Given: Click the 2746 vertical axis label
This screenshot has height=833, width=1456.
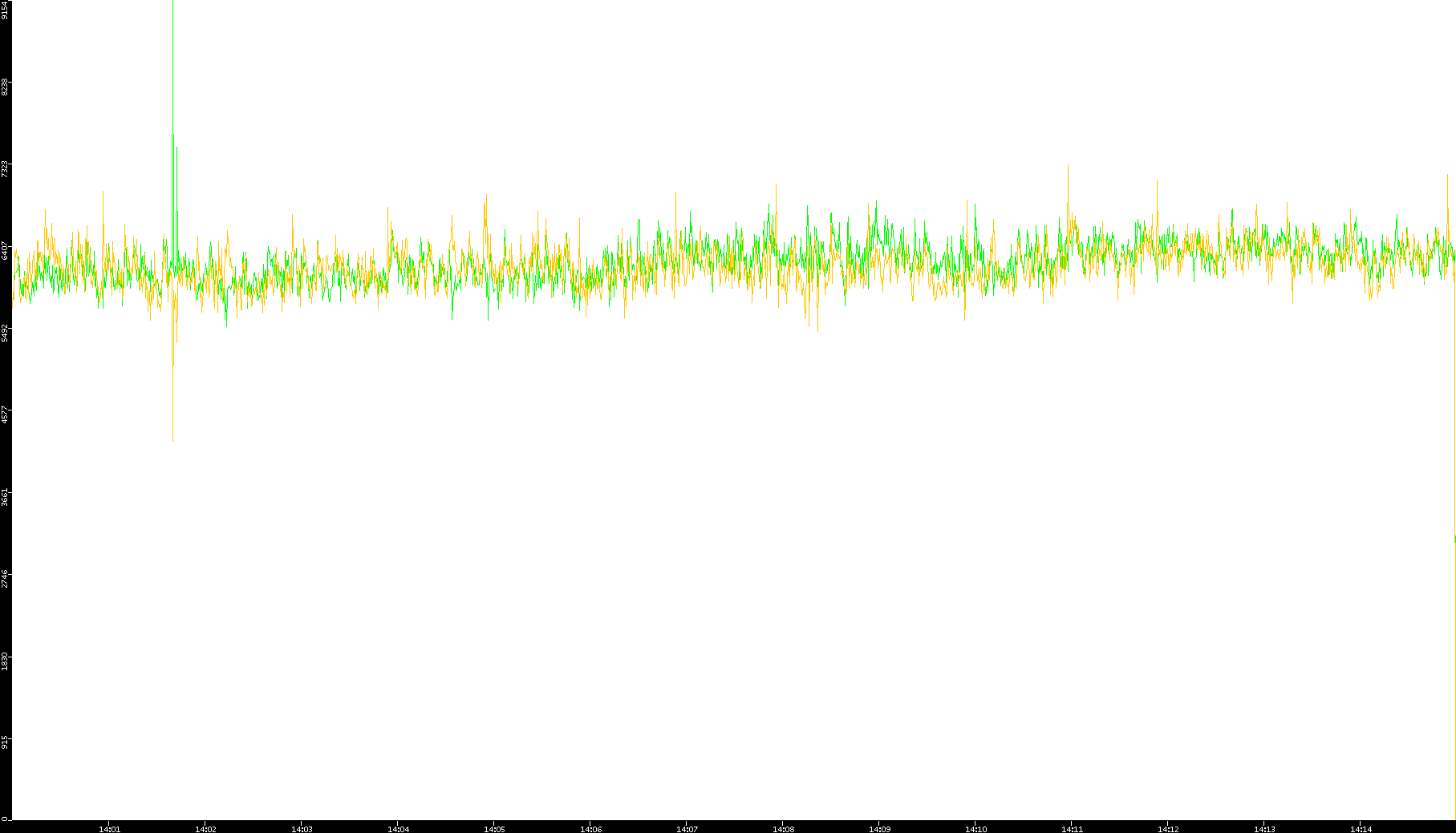Looking at the screenshot, I should click(5, 578).
